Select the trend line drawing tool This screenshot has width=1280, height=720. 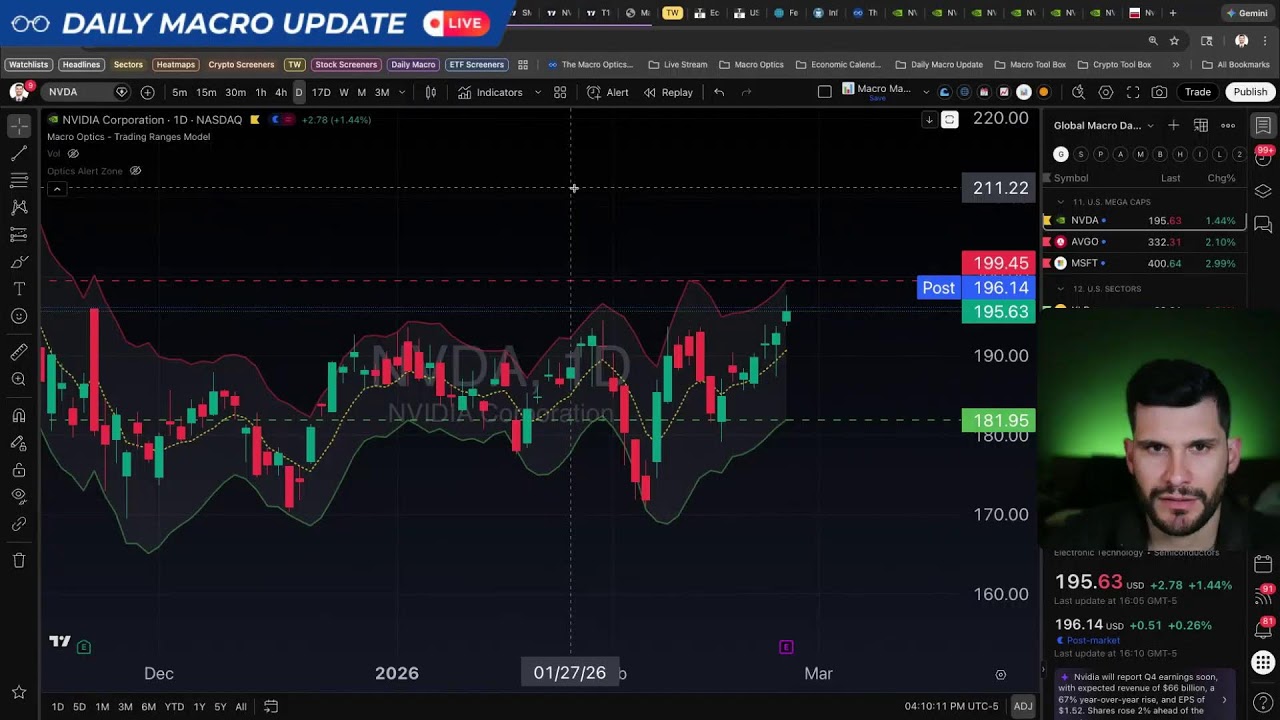tap(18, 154)
